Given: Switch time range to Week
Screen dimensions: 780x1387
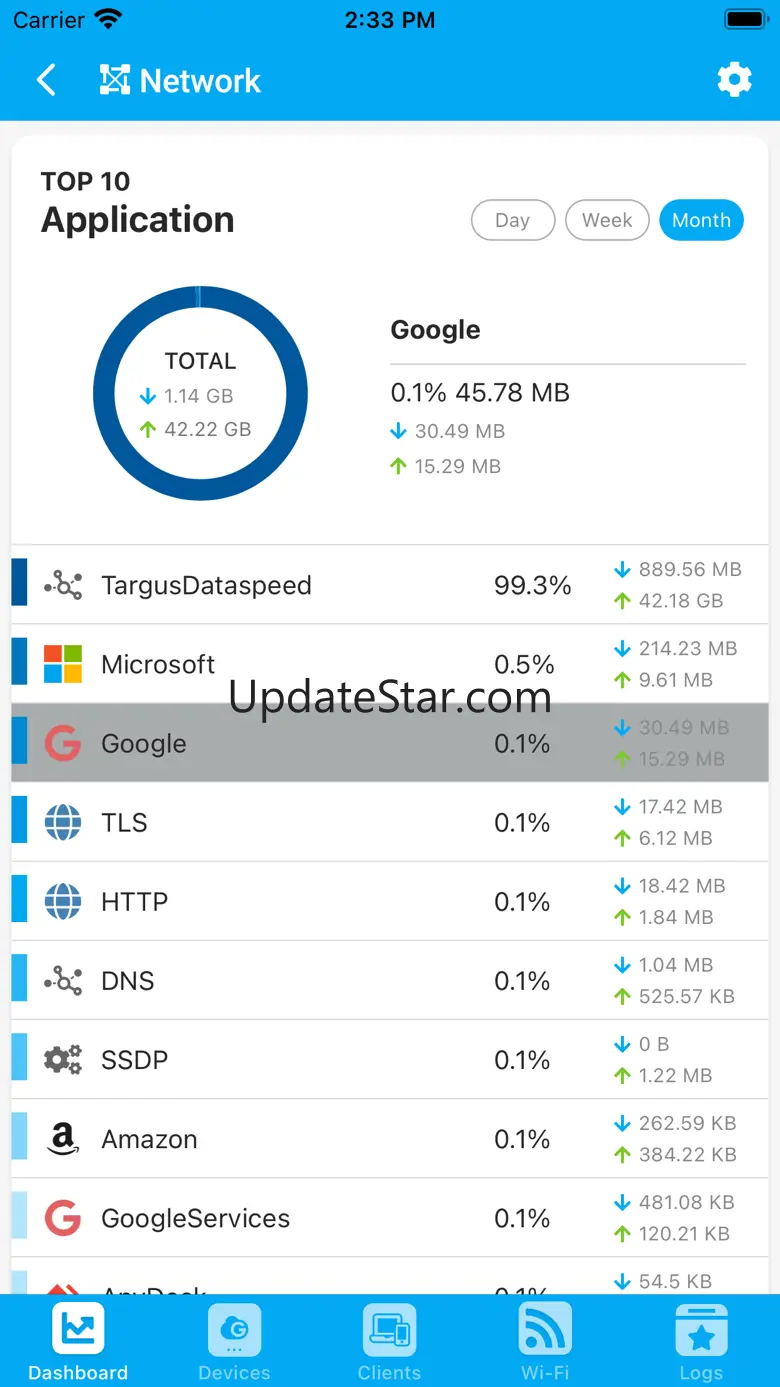Looking at the screenshot, I should (607, 220).
